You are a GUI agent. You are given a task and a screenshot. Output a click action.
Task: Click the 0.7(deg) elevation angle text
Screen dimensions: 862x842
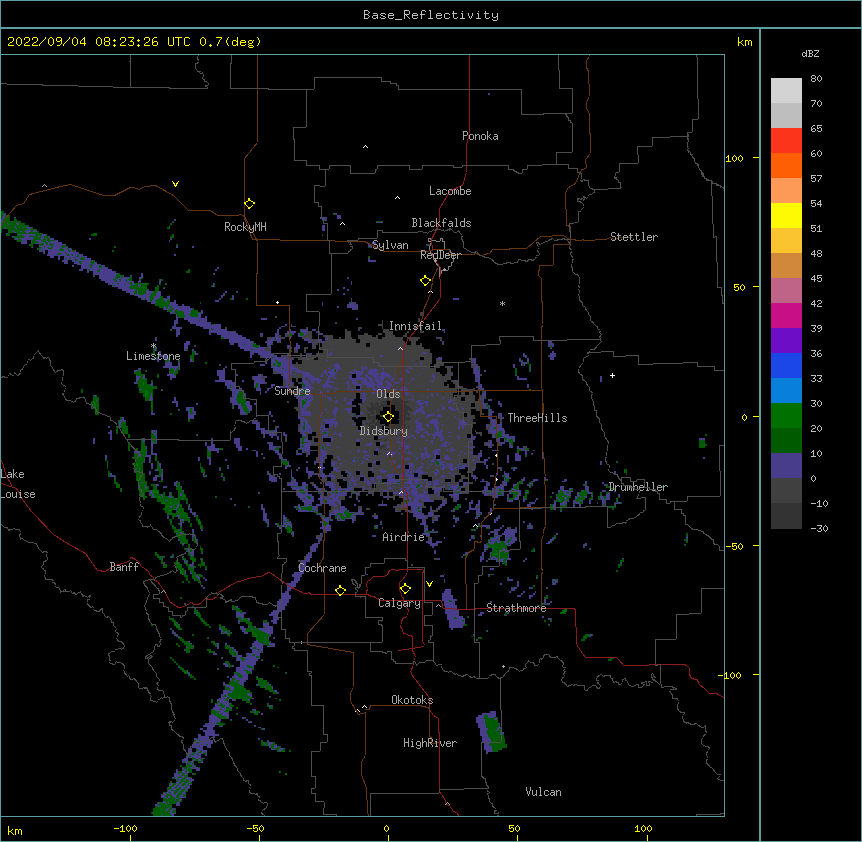tap(230, 42)
